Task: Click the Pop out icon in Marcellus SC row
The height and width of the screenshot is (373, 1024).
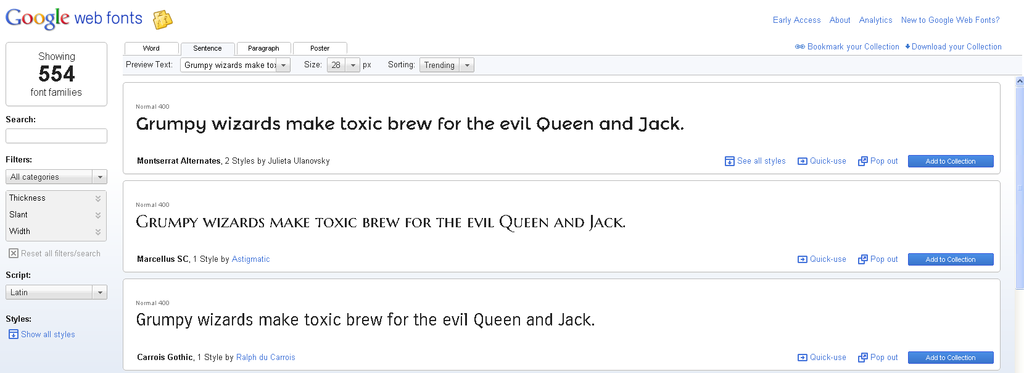Action: pos(863,259)
